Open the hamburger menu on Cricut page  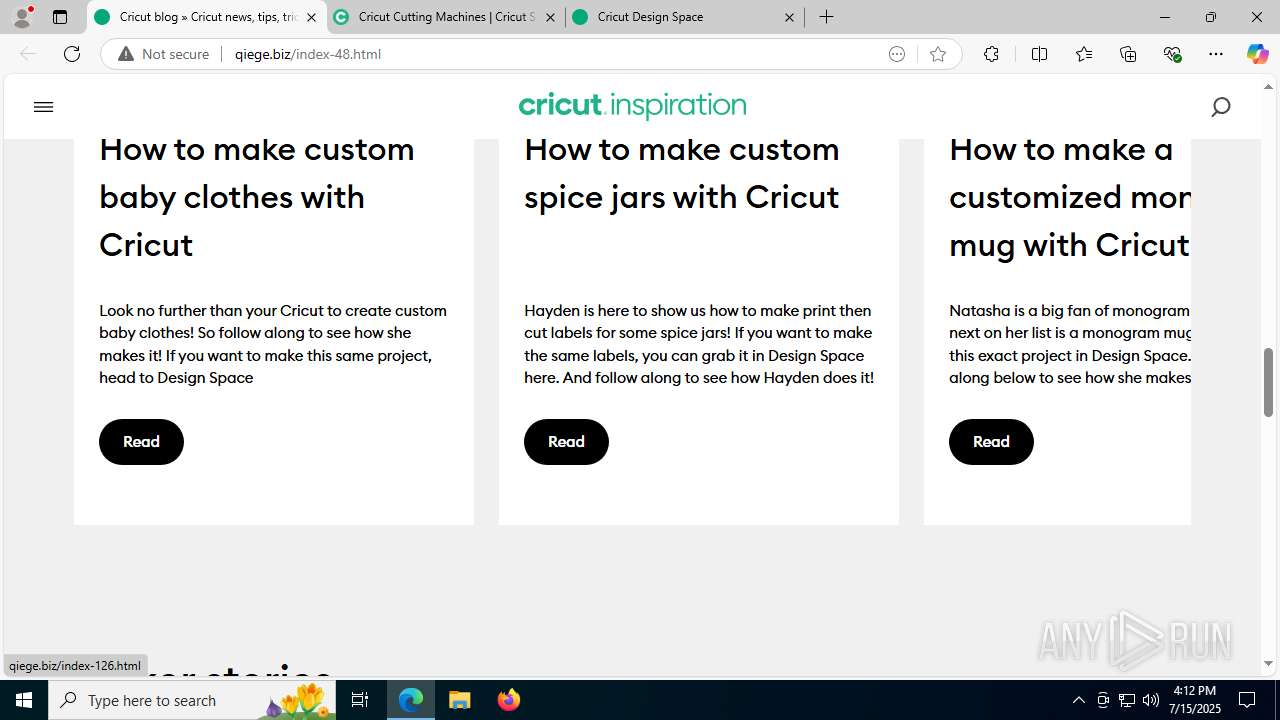click(x=43, y=107)
